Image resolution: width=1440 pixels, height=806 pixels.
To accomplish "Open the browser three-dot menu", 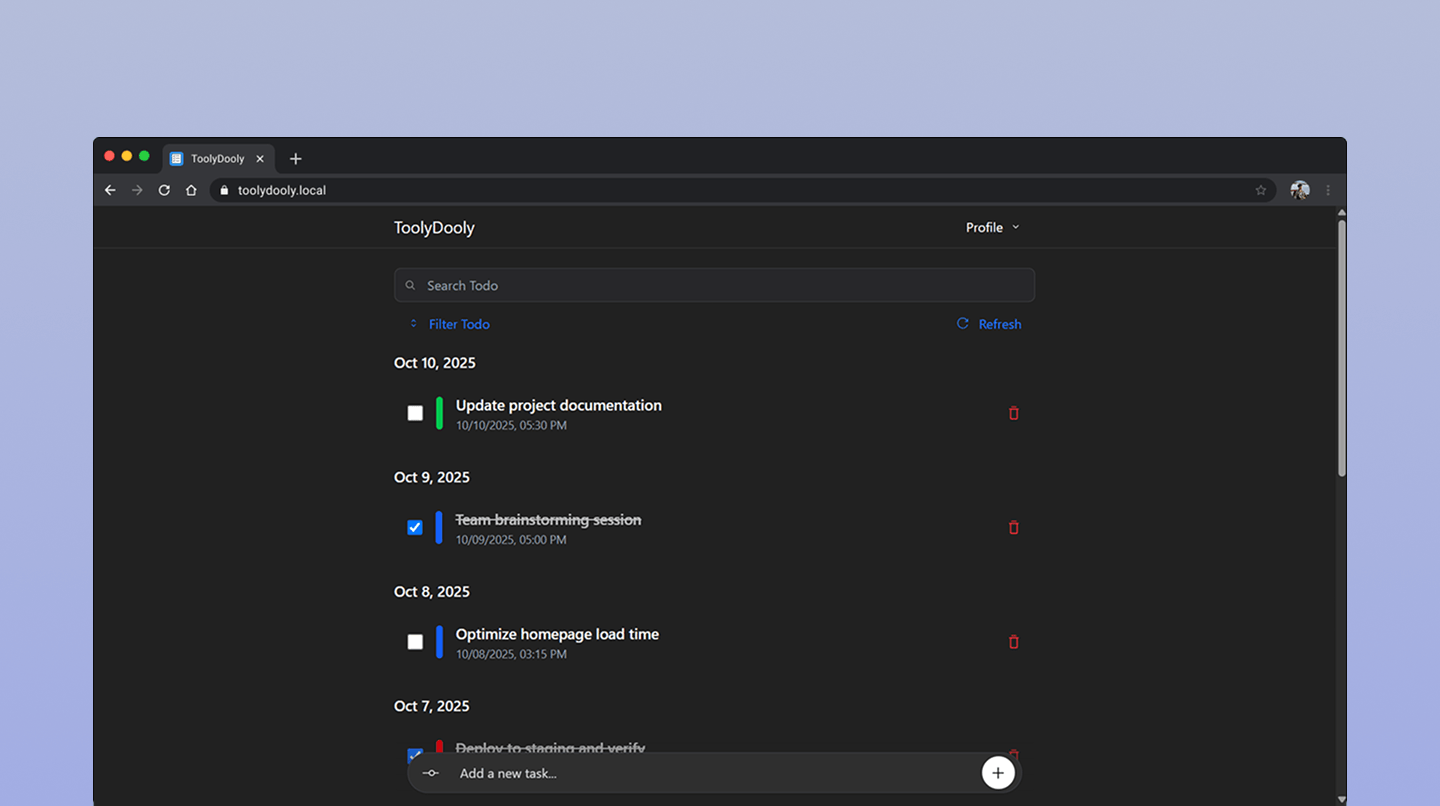I will pyautogui.click(x=1328, y=190).
